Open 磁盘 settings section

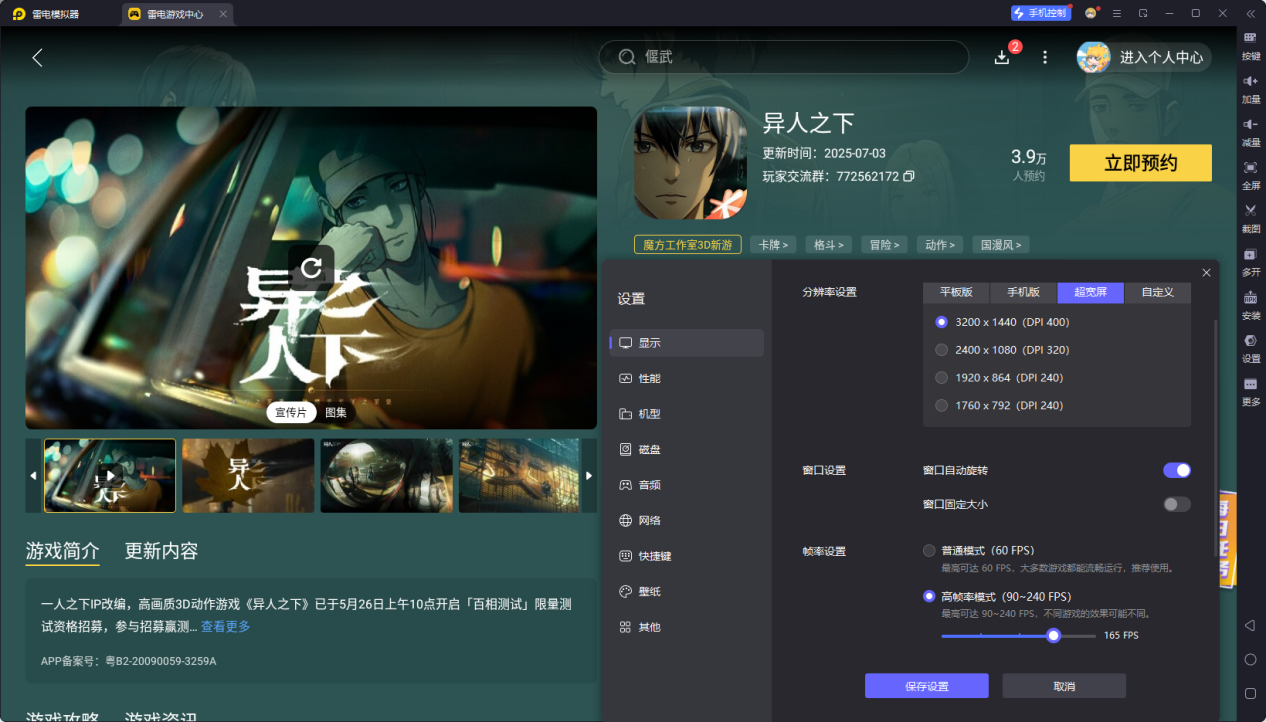tap(687, 450)
